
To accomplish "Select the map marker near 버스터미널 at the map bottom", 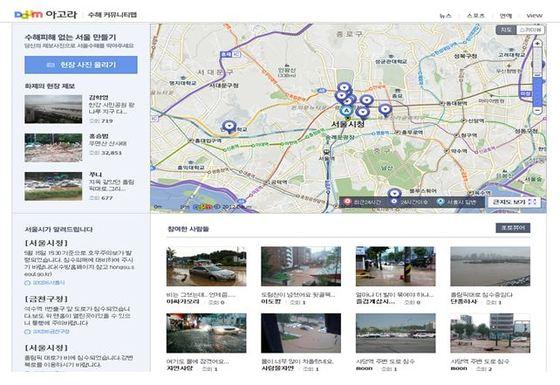I will 394,194.
